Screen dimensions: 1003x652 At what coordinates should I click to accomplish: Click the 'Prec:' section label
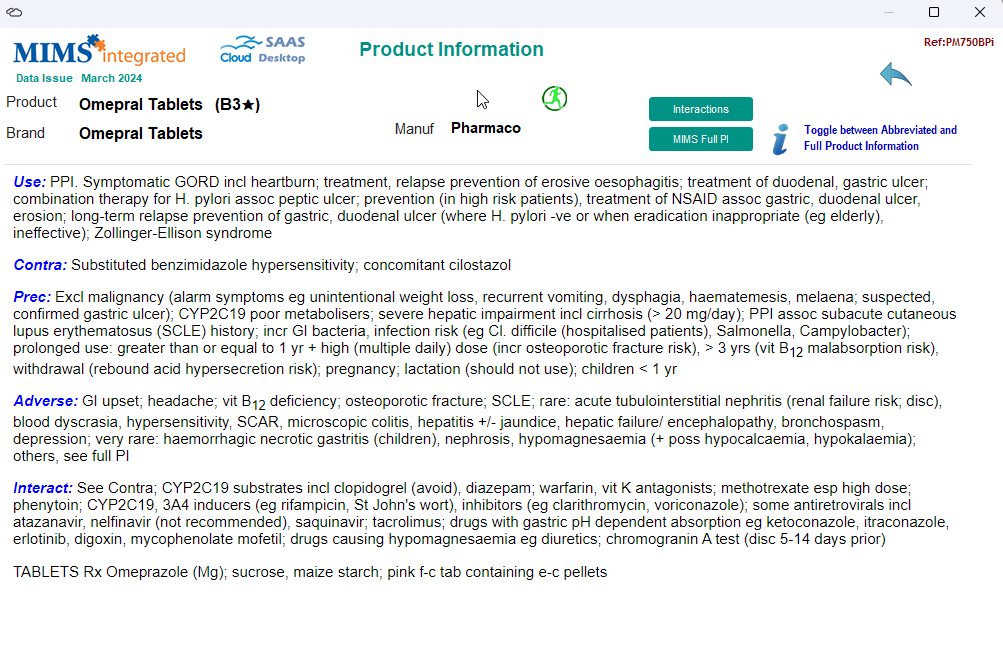32,297
